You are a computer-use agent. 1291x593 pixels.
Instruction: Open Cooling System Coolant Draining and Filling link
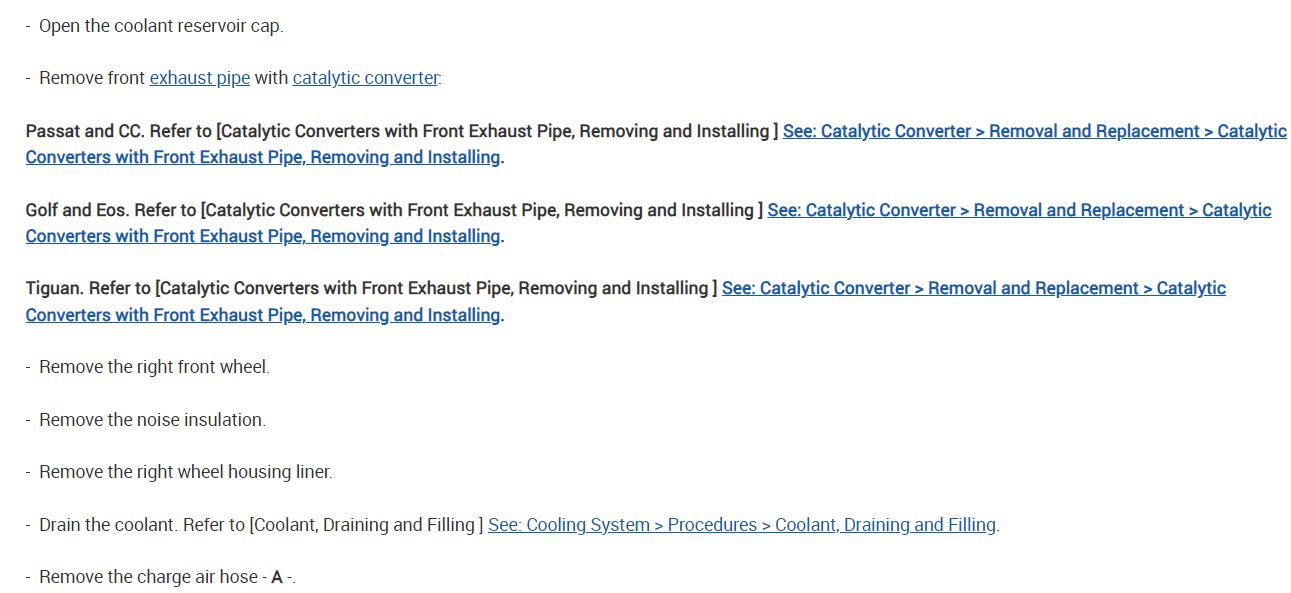click(741, 524)
